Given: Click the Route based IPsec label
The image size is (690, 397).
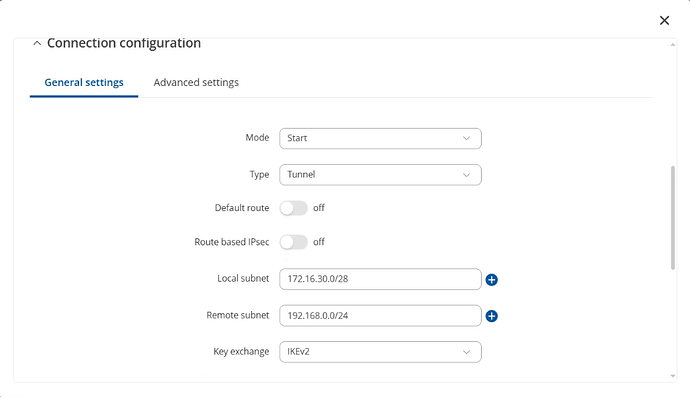Looking at the screenshot, I should [231, 242].
